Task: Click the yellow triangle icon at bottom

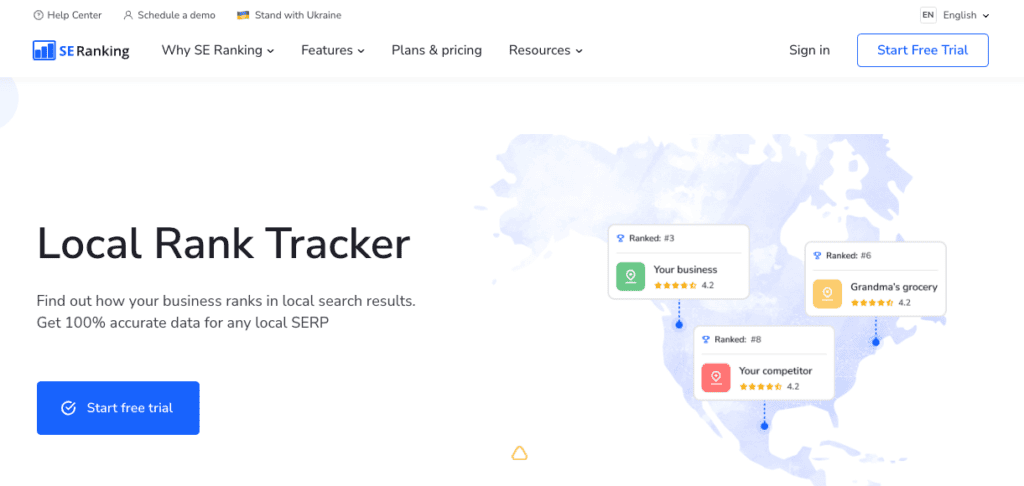Action: point(519,454)
